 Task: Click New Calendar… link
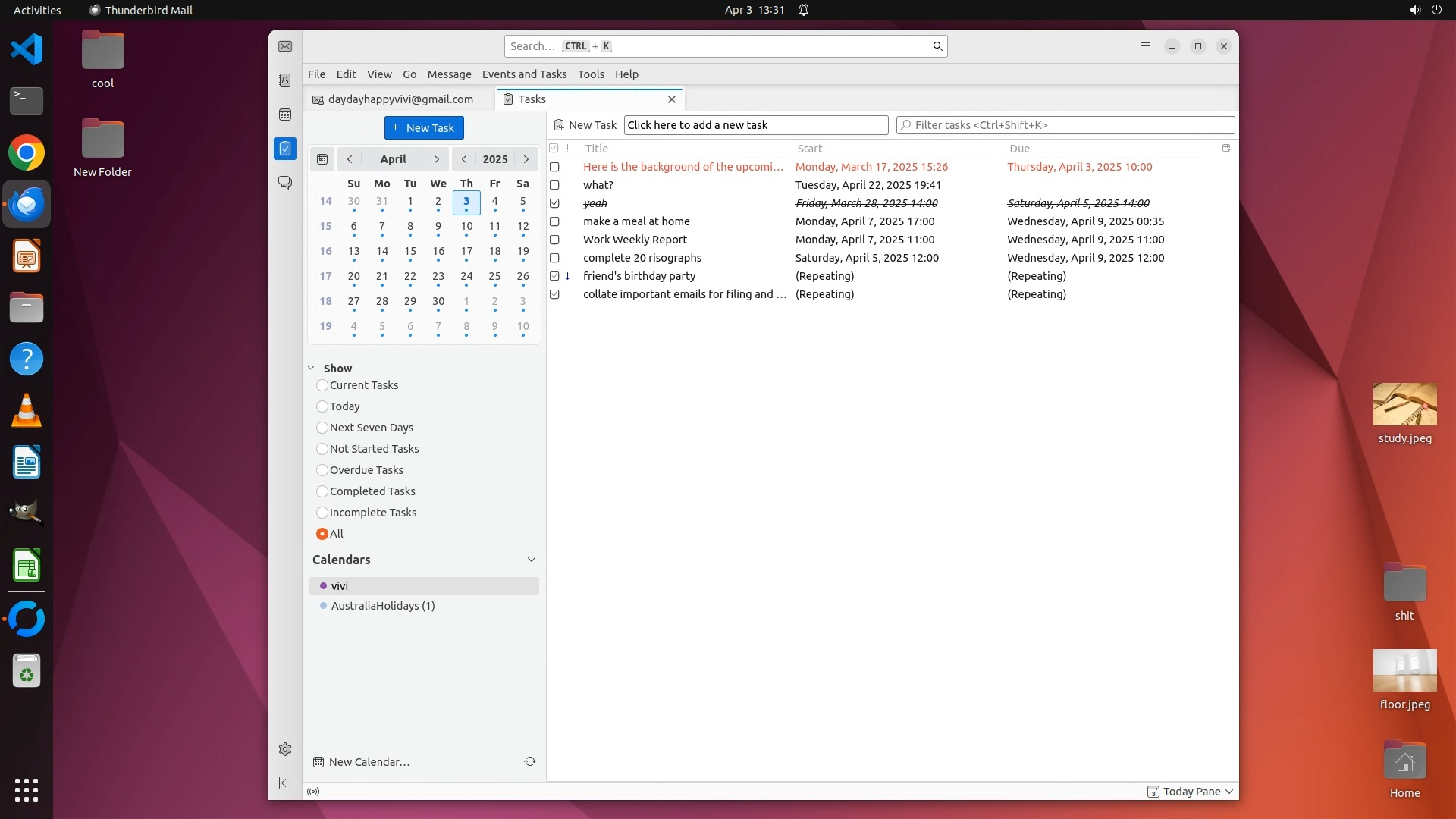pos(369,761)
